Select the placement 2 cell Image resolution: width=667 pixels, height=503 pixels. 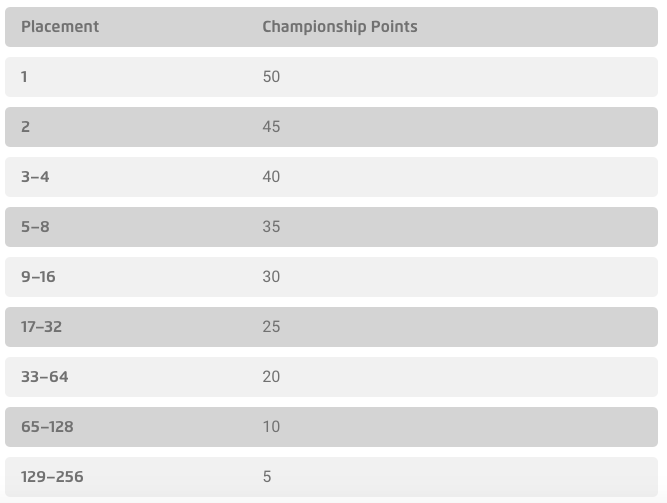tap(26, 127)
